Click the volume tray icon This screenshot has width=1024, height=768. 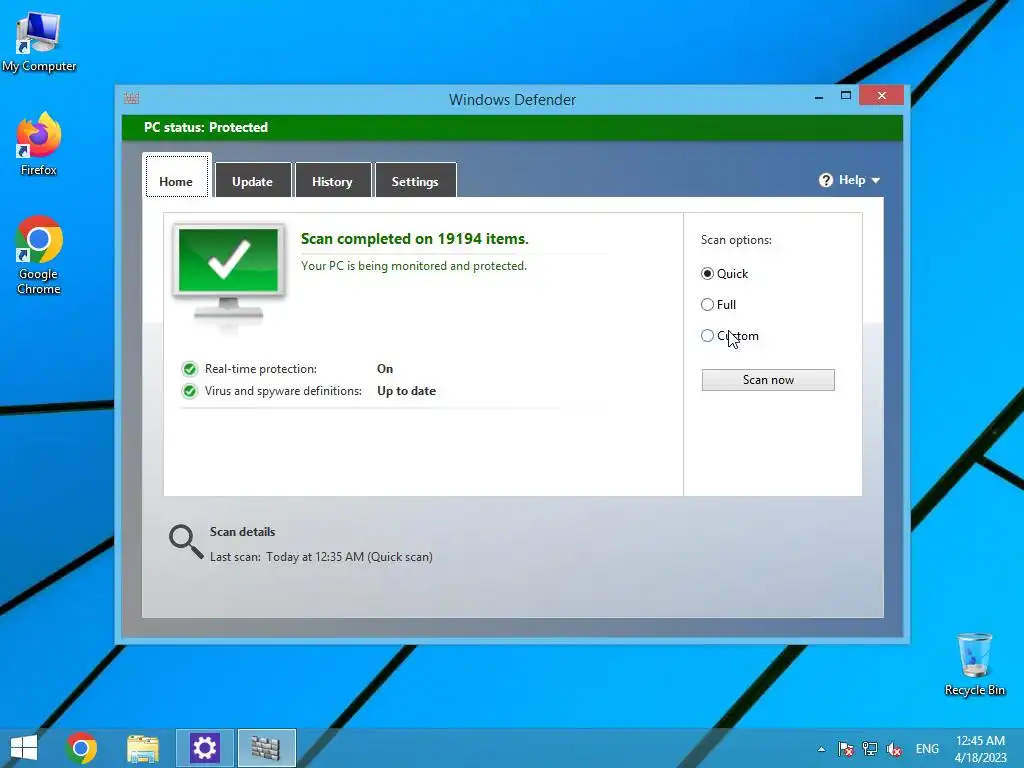894,749
